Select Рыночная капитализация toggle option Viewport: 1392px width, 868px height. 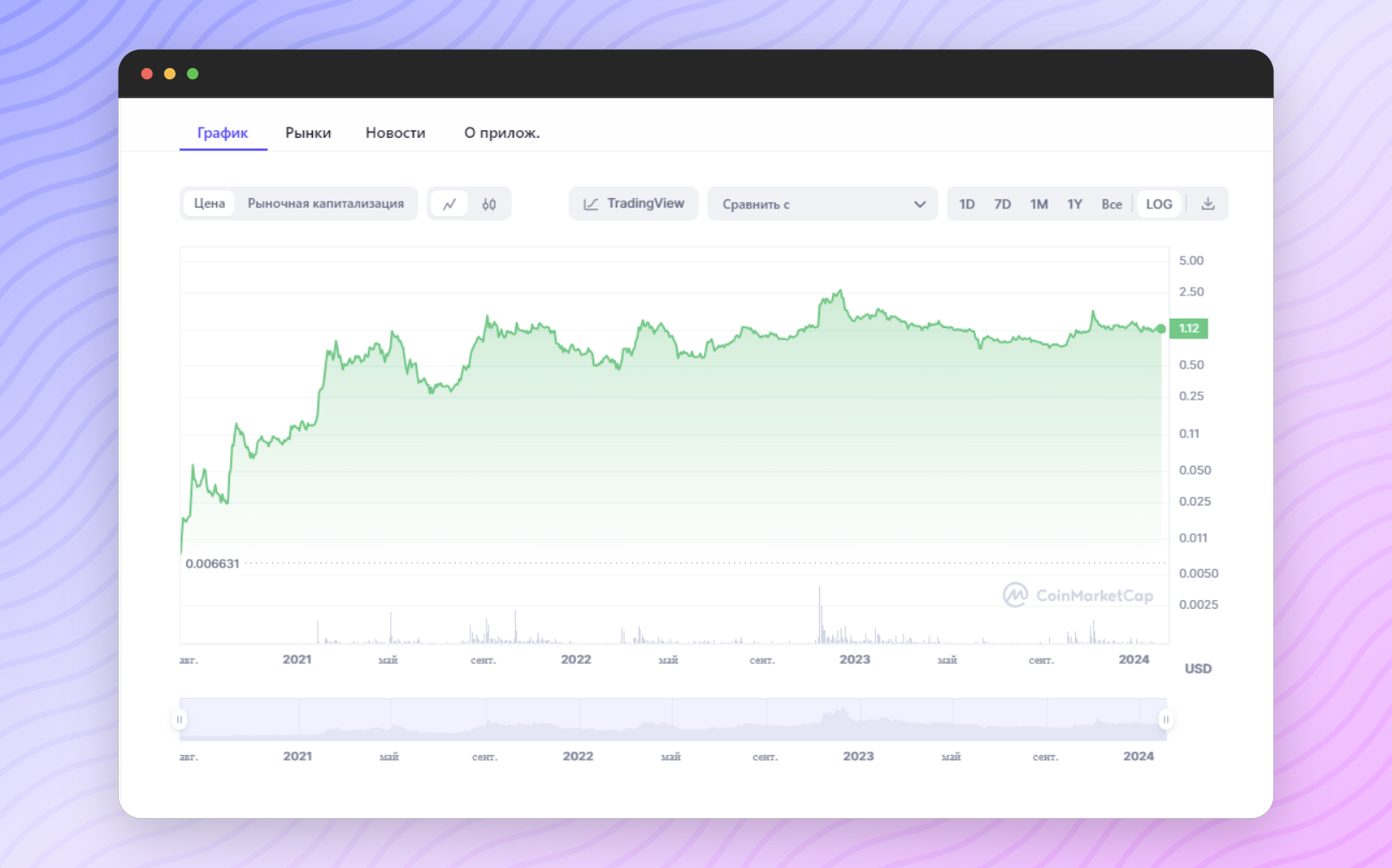[x=326, y=203]
